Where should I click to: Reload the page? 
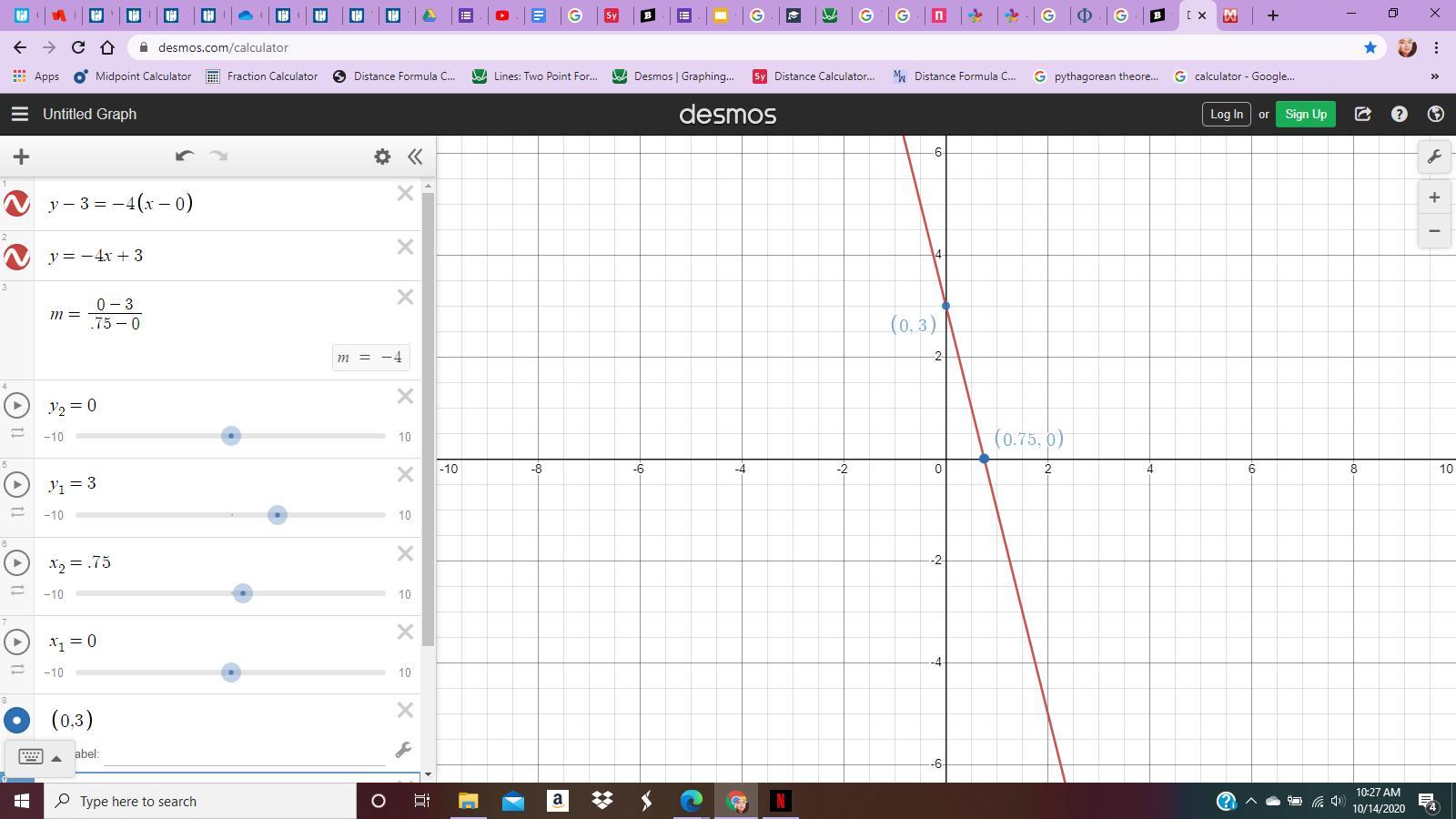click(x=78, y=47)
